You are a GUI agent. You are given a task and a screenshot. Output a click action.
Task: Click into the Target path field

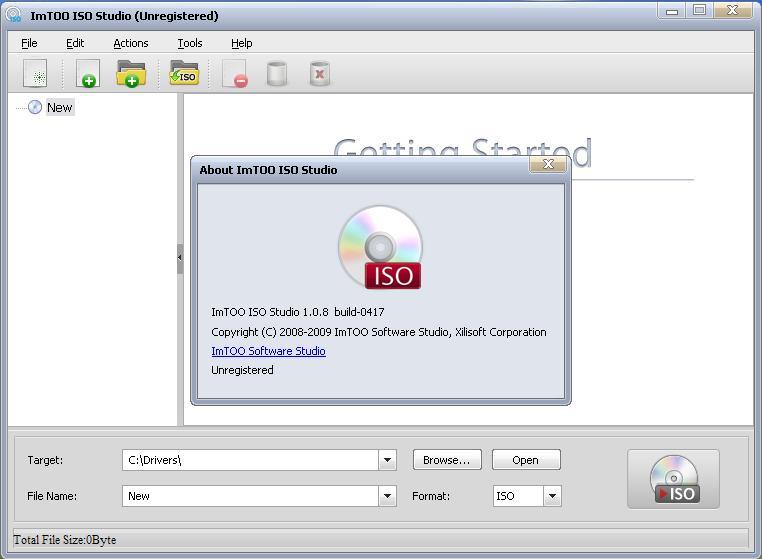click(250, 460)
